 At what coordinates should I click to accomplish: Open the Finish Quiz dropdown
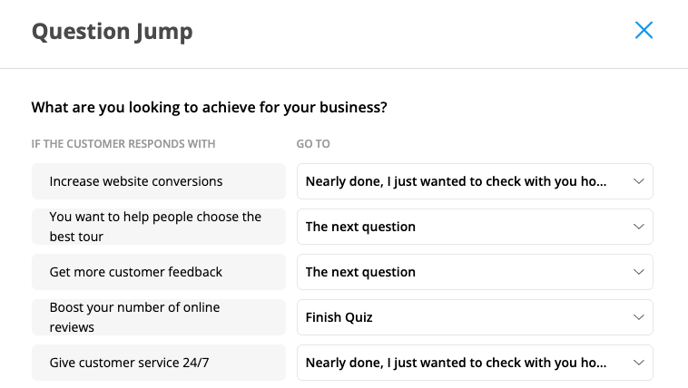point(475,317)
